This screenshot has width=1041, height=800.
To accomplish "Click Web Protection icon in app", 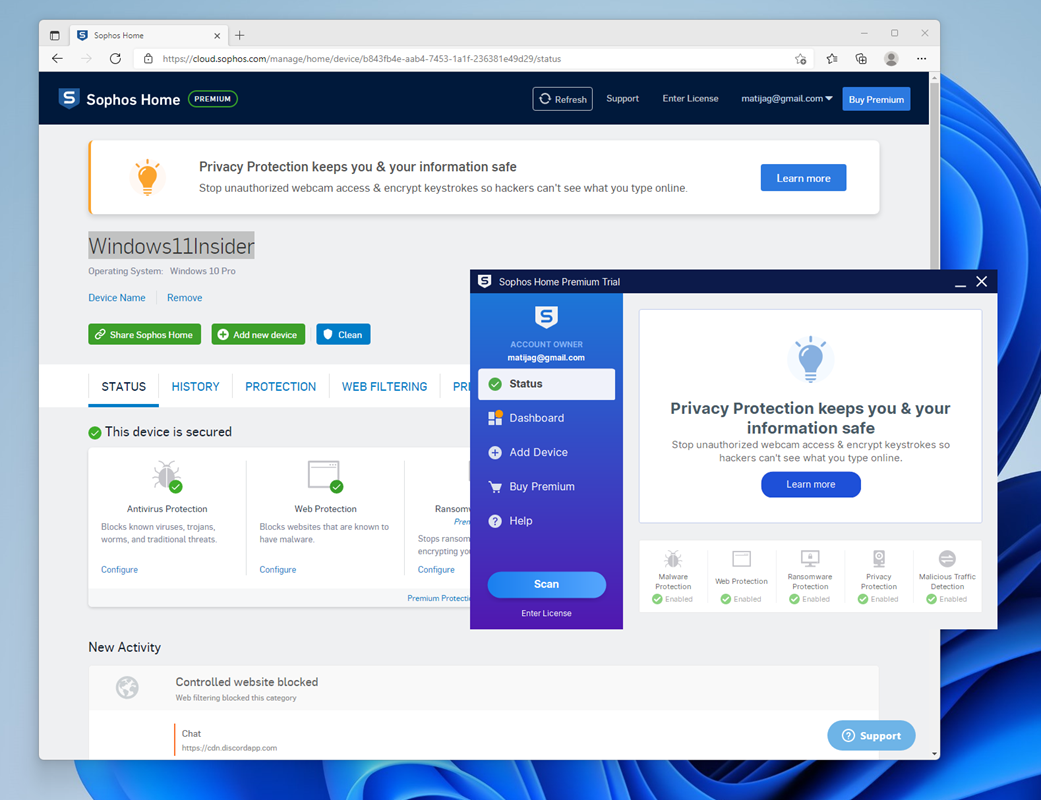I will (x=742, y=559).
